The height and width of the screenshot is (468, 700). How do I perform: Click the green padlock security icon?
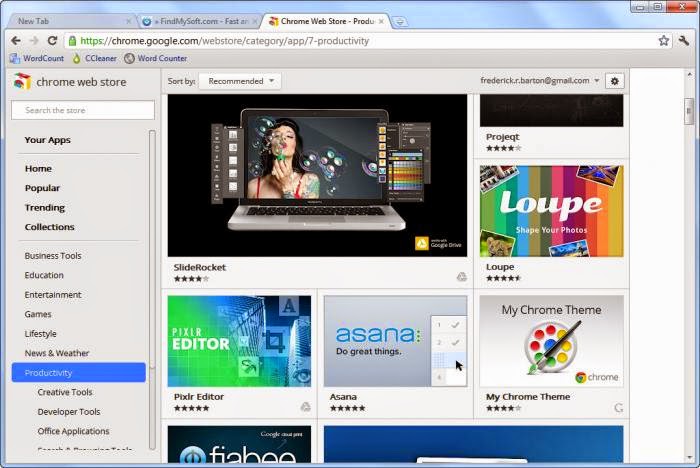72,41
